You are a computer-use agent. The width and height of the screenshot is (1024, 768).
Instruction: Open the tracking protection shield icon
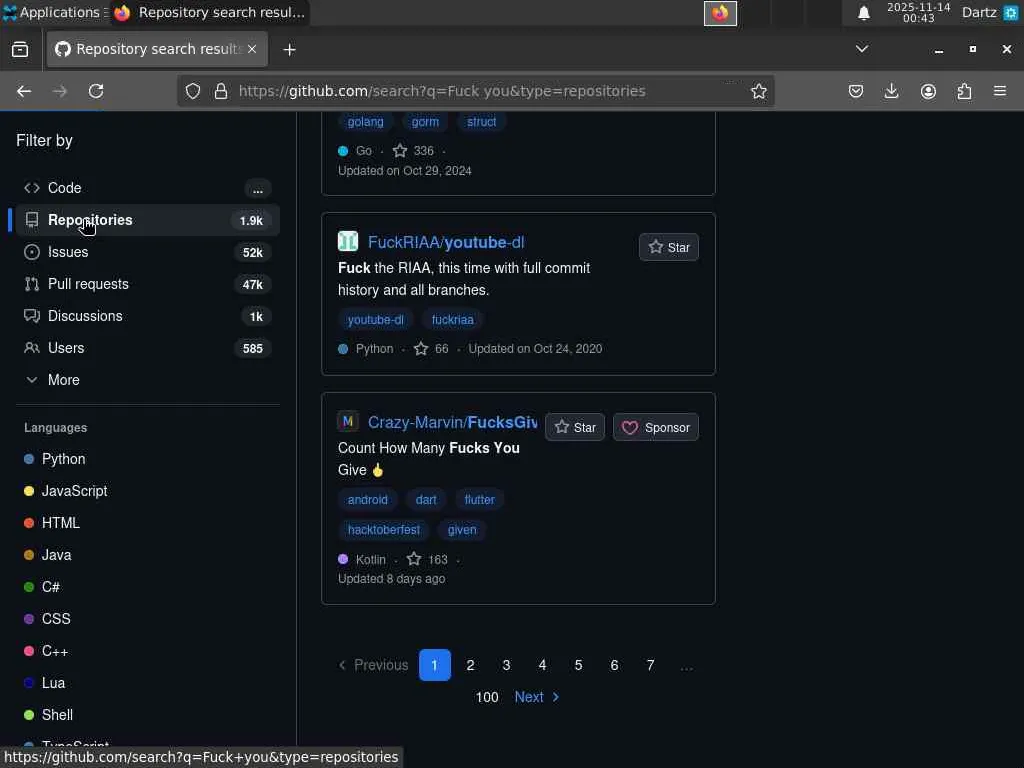pyautogui.click(x=193, y=91)
